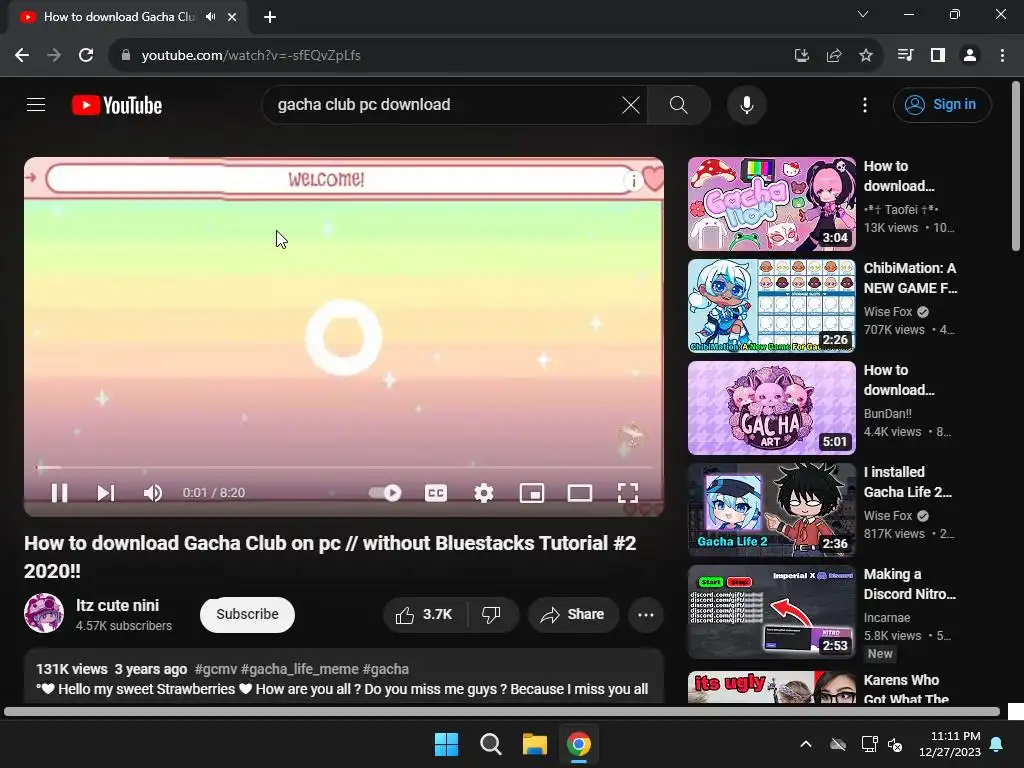Screen dimensions: 1024x768
Task: Open the info card icon on video
Action: (633, 181)
